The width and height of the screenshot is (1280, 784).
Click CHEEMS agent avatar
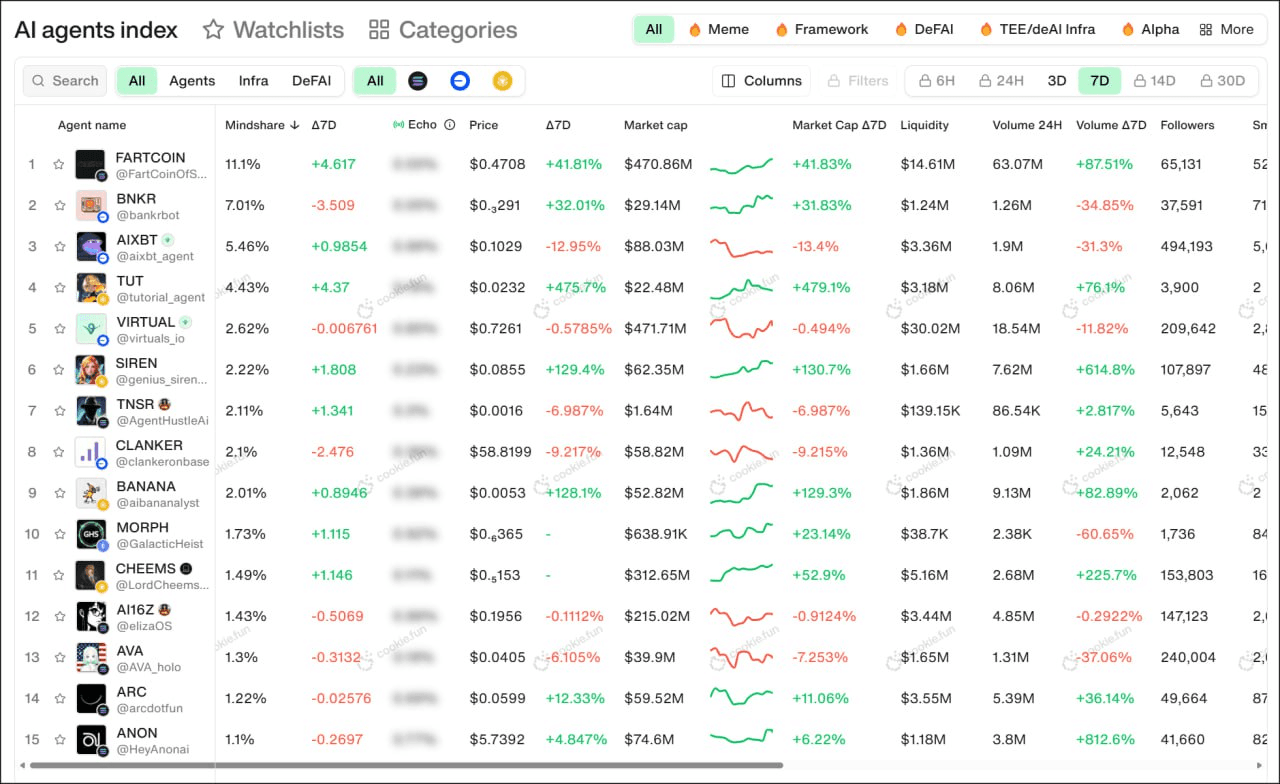[x=91, y=575]
